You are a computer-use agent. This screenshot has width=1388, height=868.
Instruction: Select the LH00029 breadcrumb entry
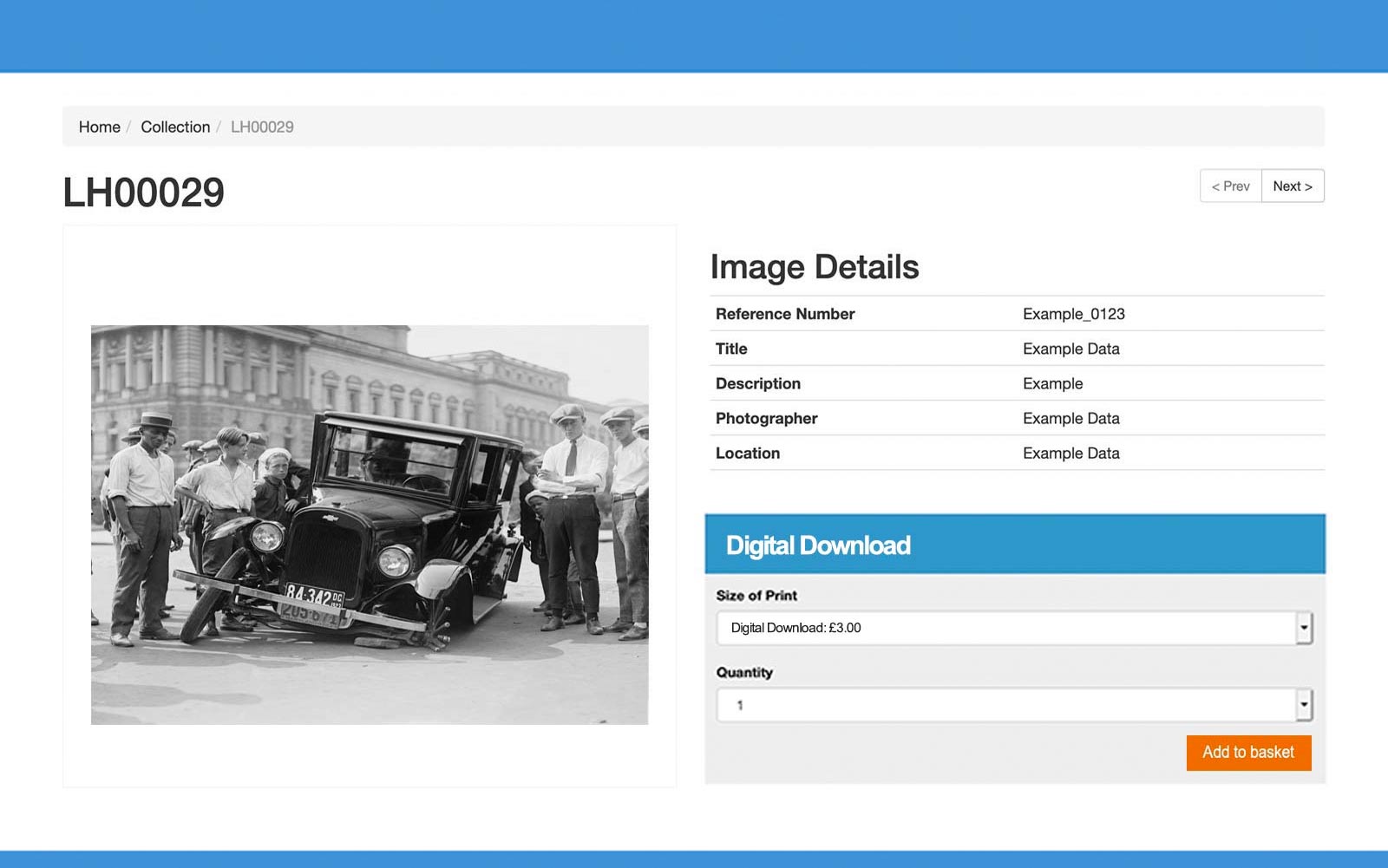(x=262, y=127)
